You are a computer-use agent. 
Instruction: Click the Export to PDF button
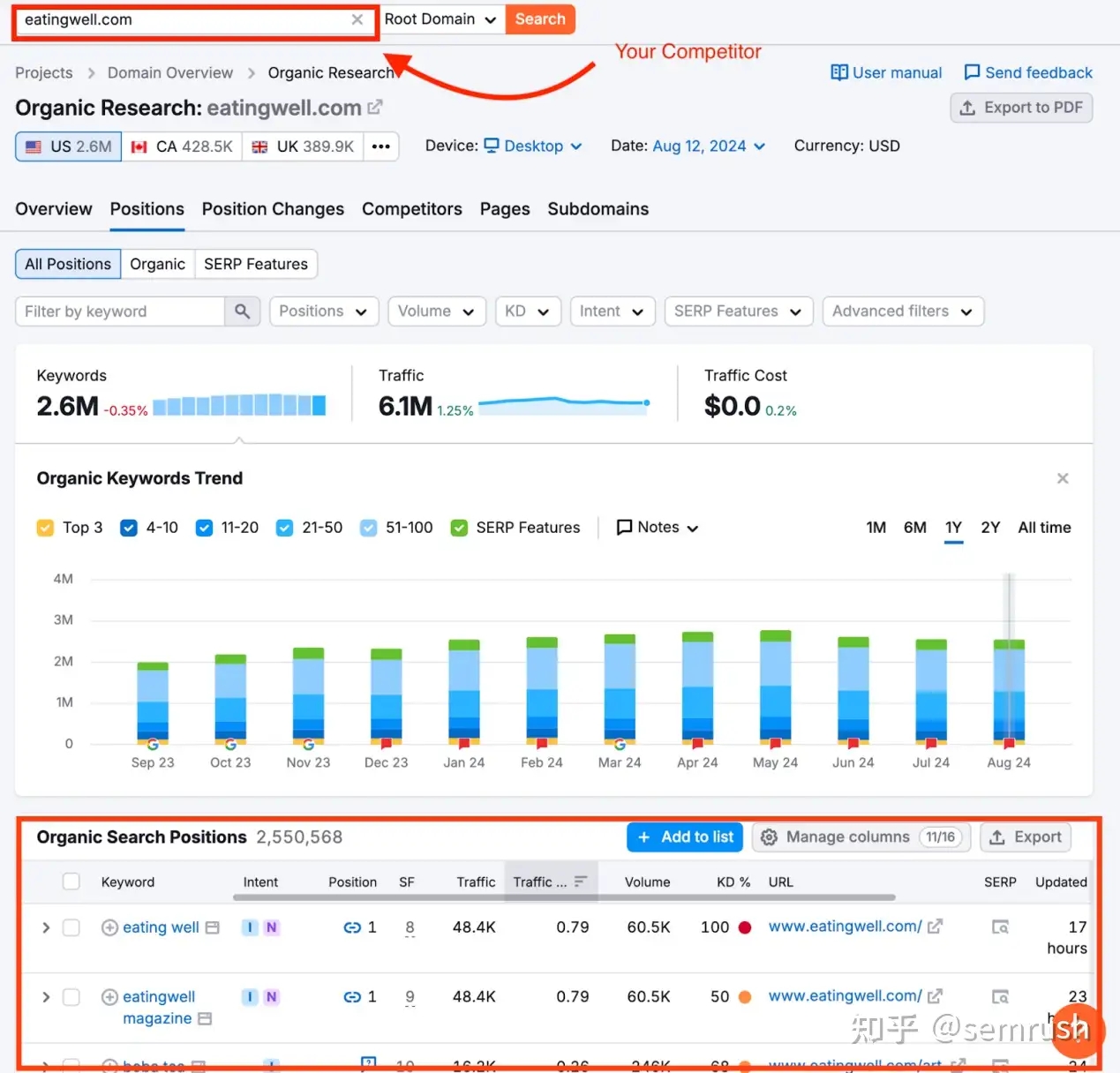pyautogui.click(x=1021, y=108)
